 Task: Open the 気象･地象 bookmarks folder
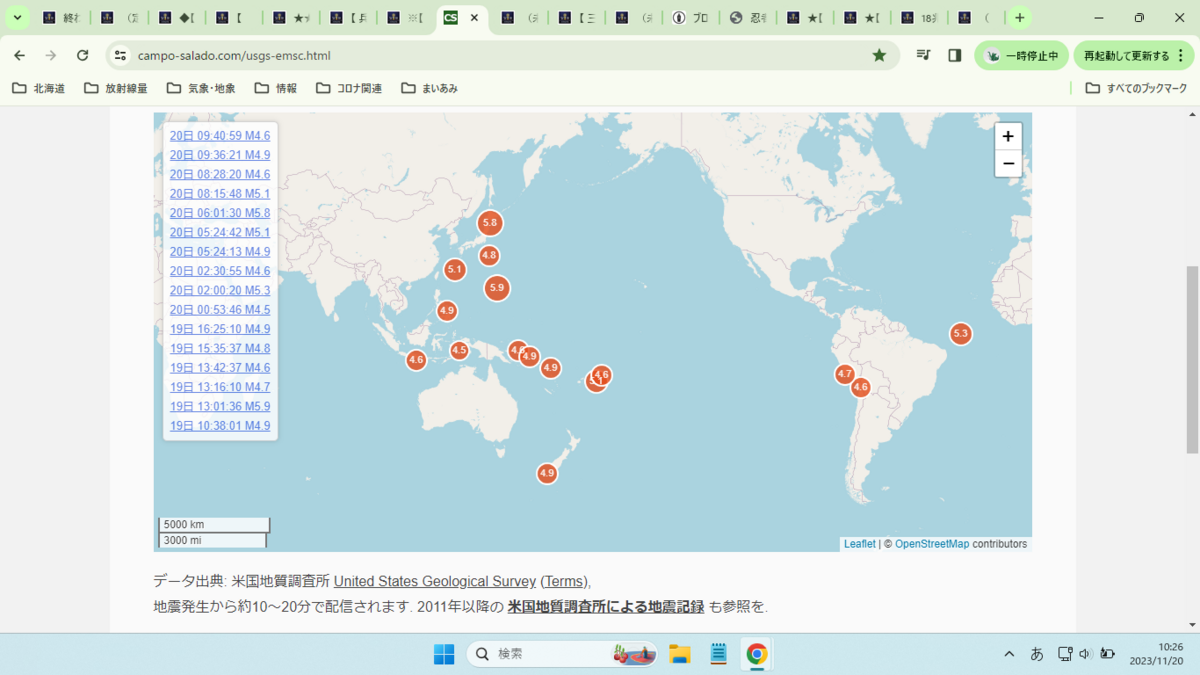pyautogui.click(x=201, y=88)
